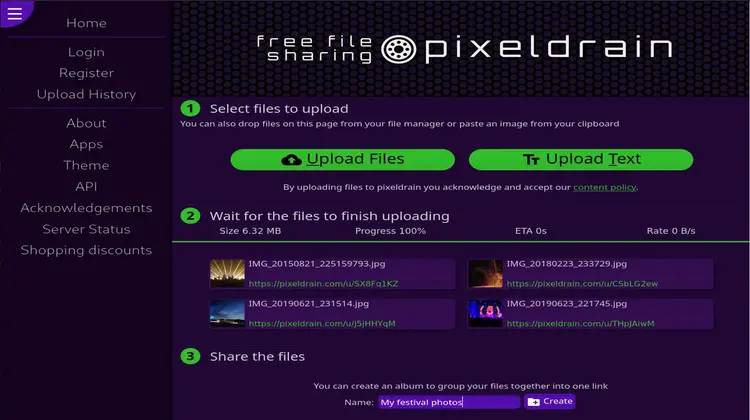
Task: Open the content policy link
Action: [x=605, y=187]
